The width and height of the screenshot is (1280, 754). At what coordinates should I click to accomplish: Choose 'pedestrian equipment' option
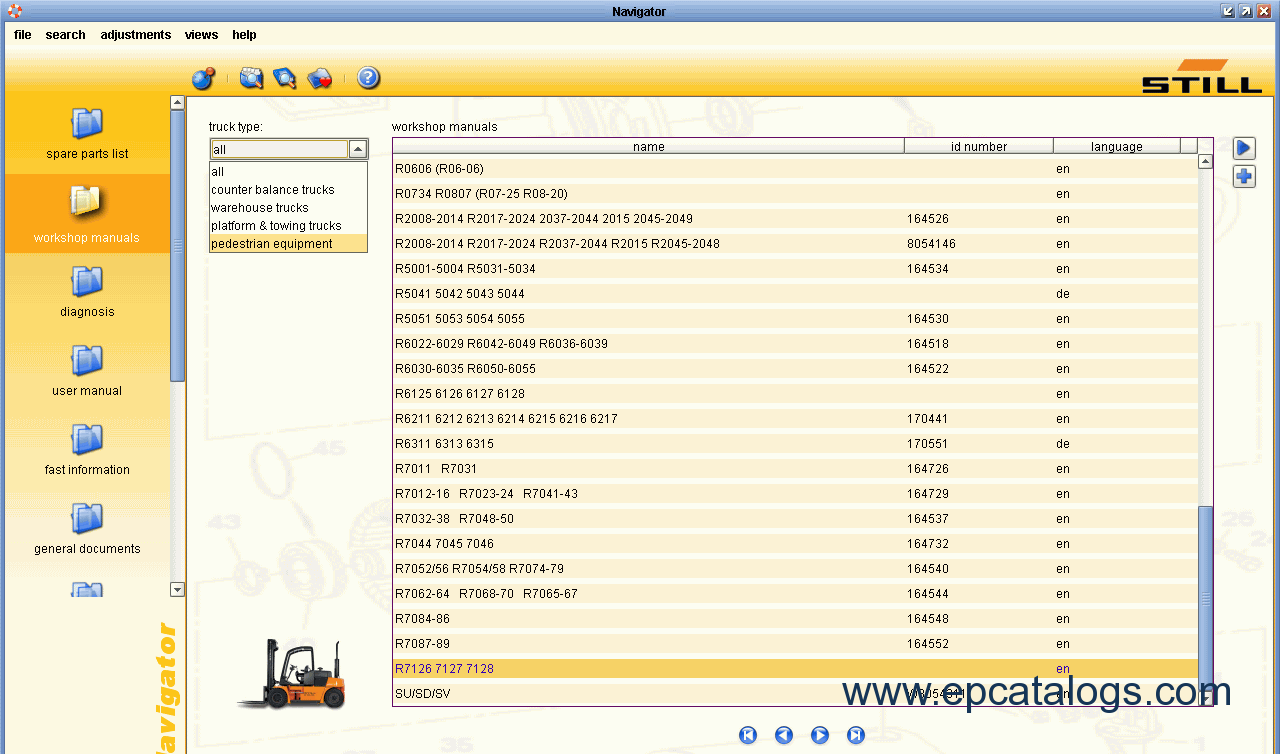click(x=288, y=244)
